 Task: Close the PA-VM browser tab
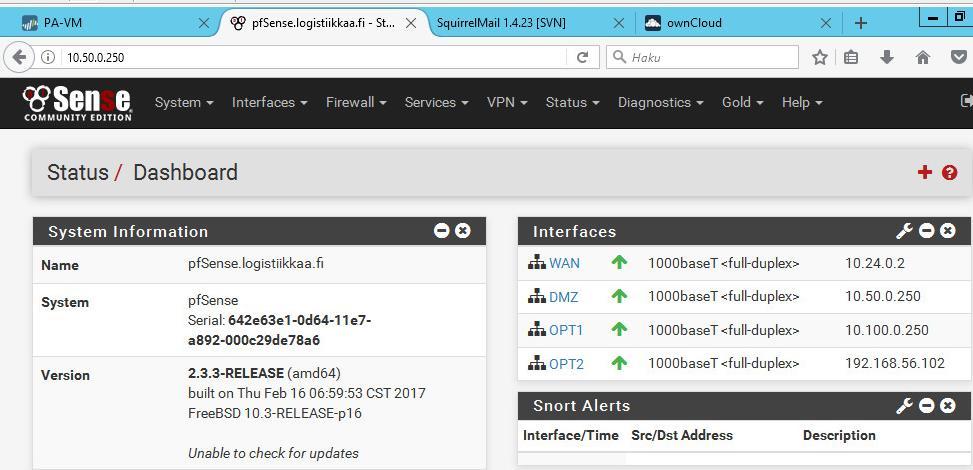(204, 23)
